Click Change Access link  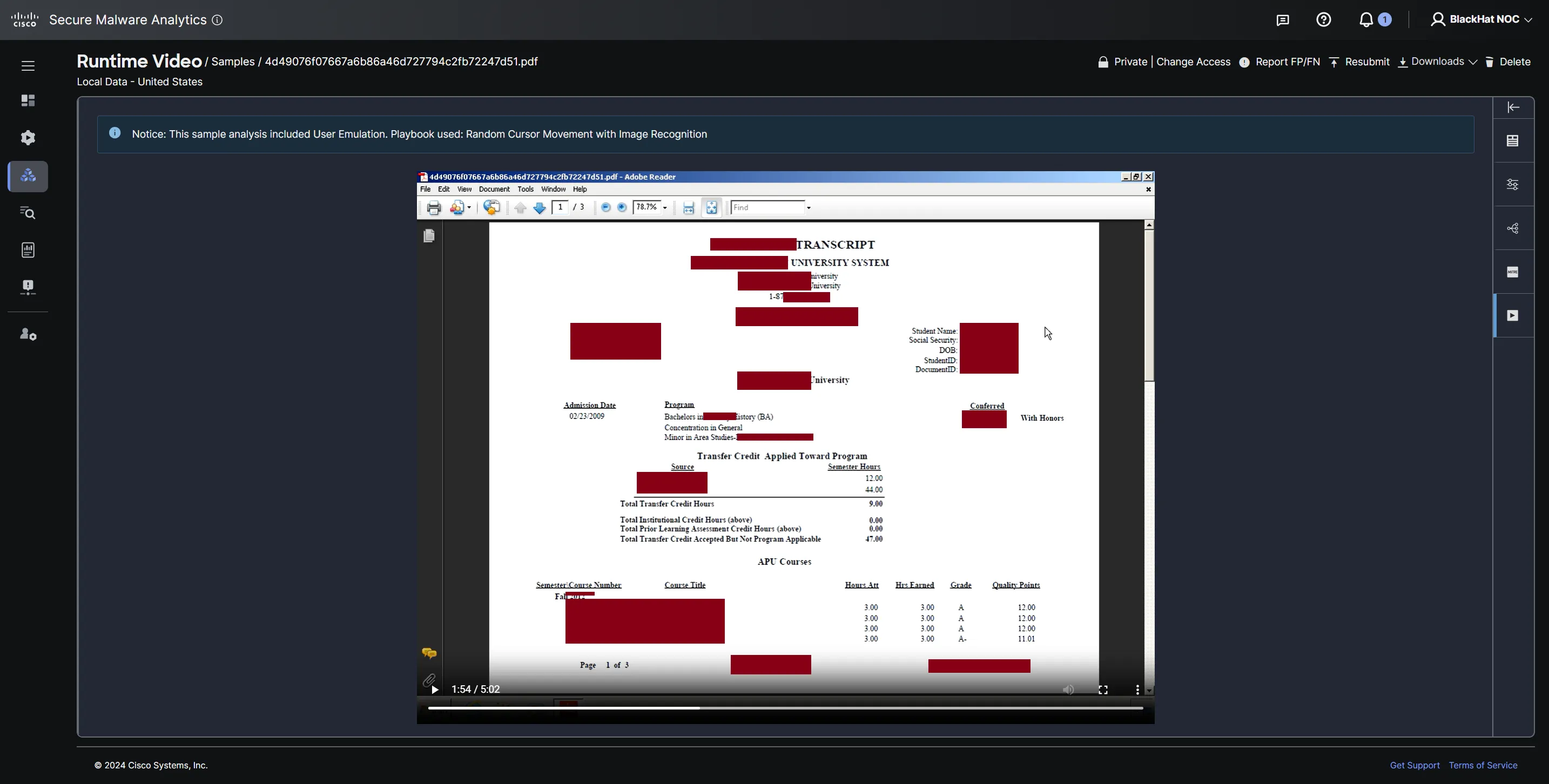tap(1193, 62)
